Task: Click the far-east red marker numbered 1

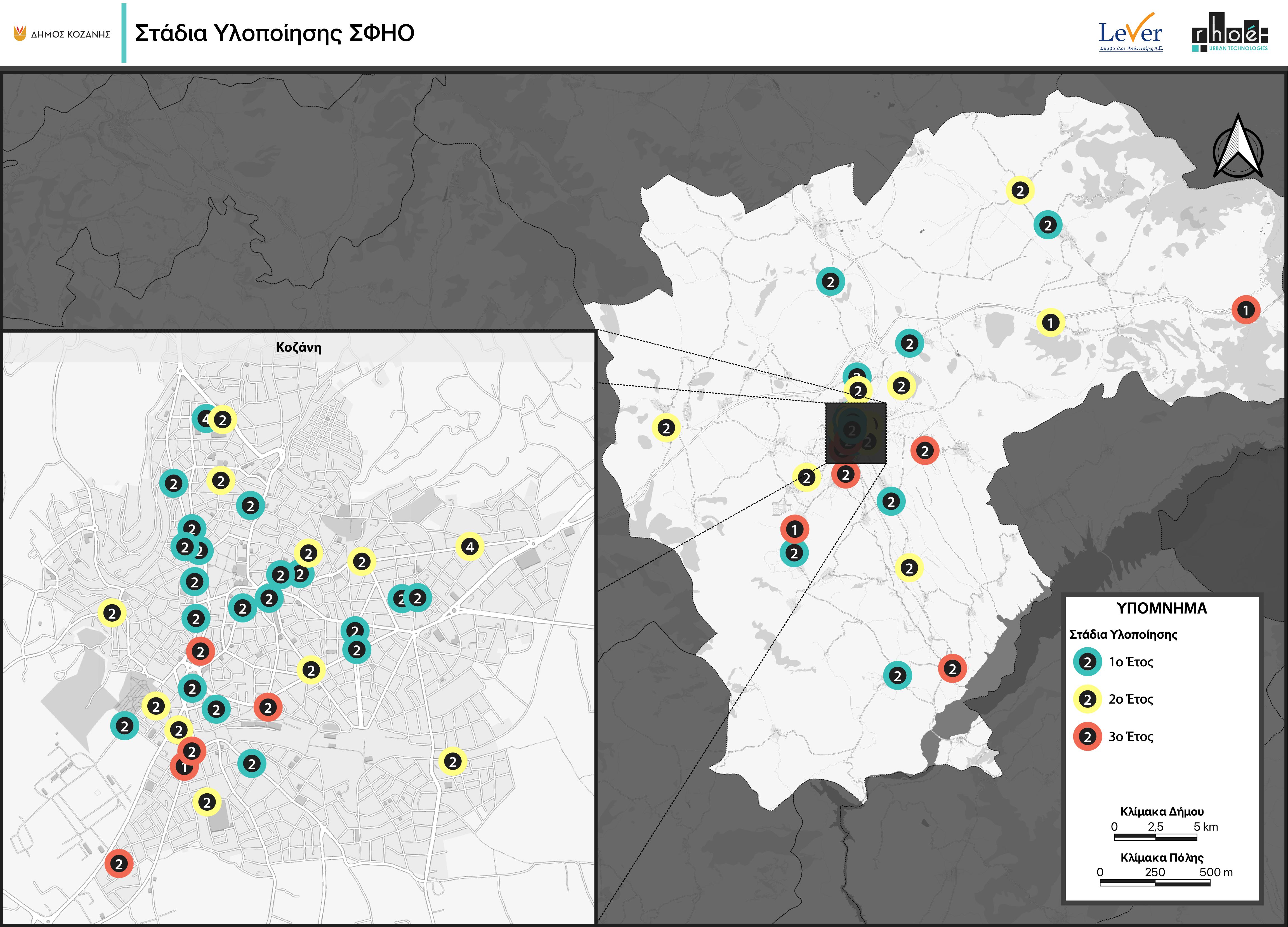Action: point(1246,310)
